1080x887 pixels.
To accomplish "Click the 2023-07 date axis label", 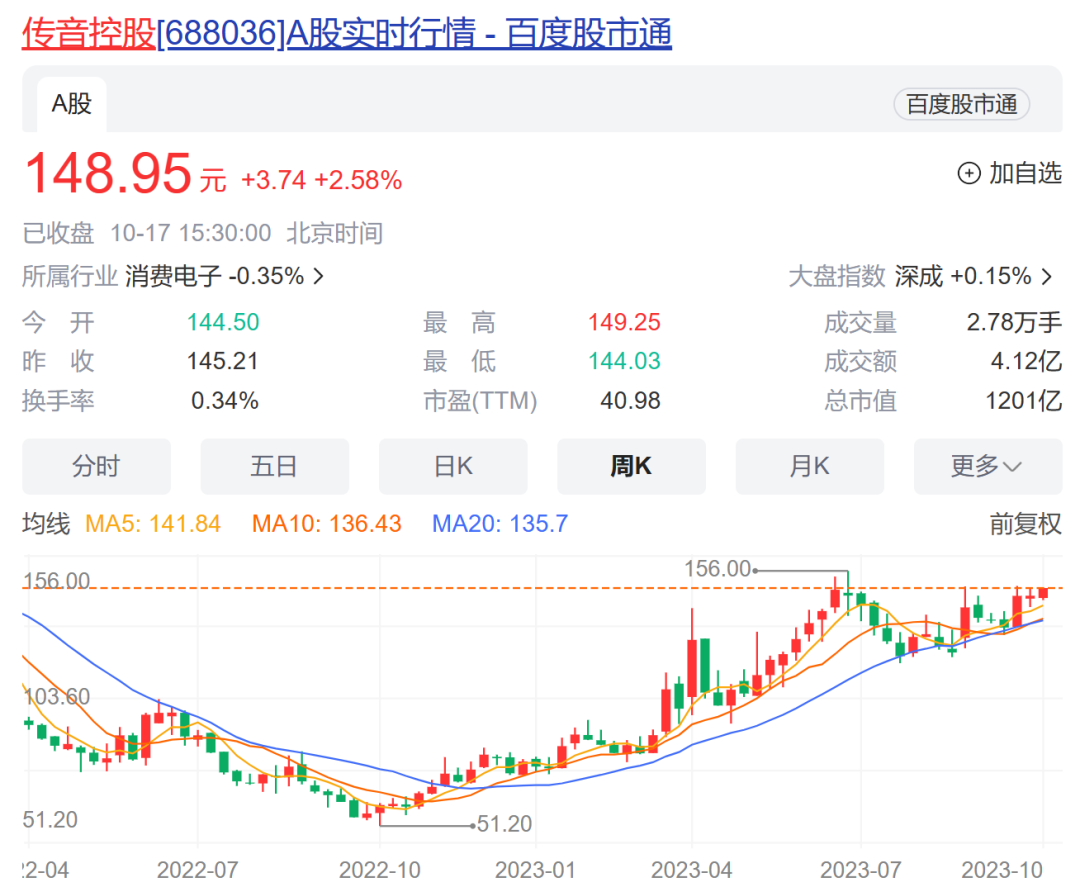I will [x=860, y=870].
